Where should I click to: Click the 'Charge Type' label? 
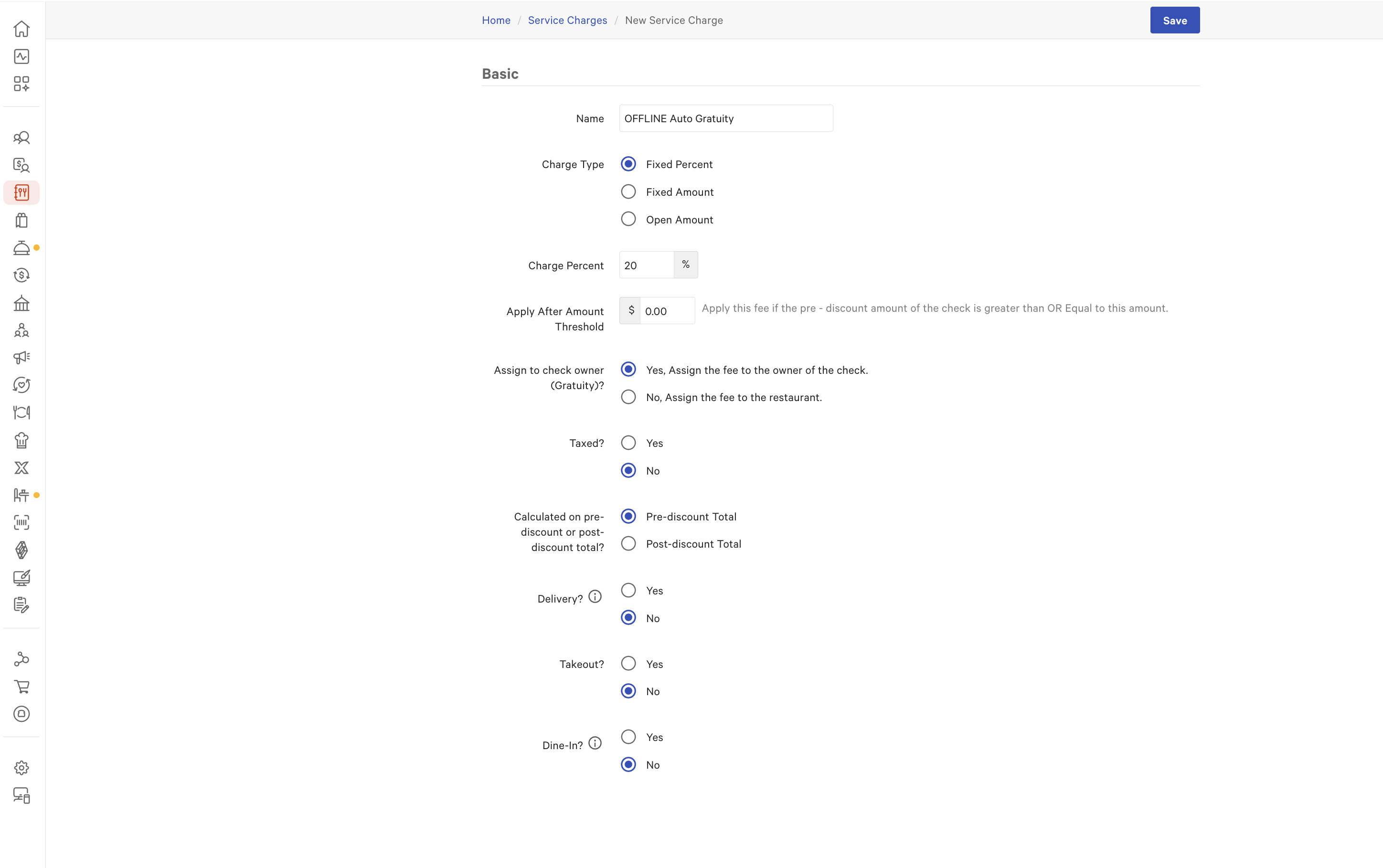click(x=573, y=165)
